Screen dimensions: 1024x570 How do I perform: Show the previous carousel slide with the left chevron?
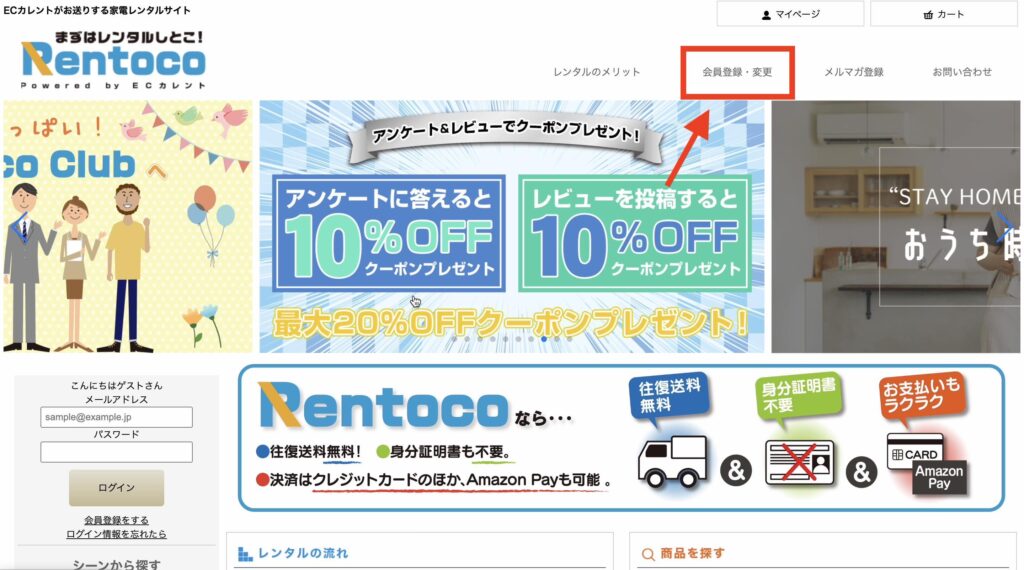tap(20, 227)
